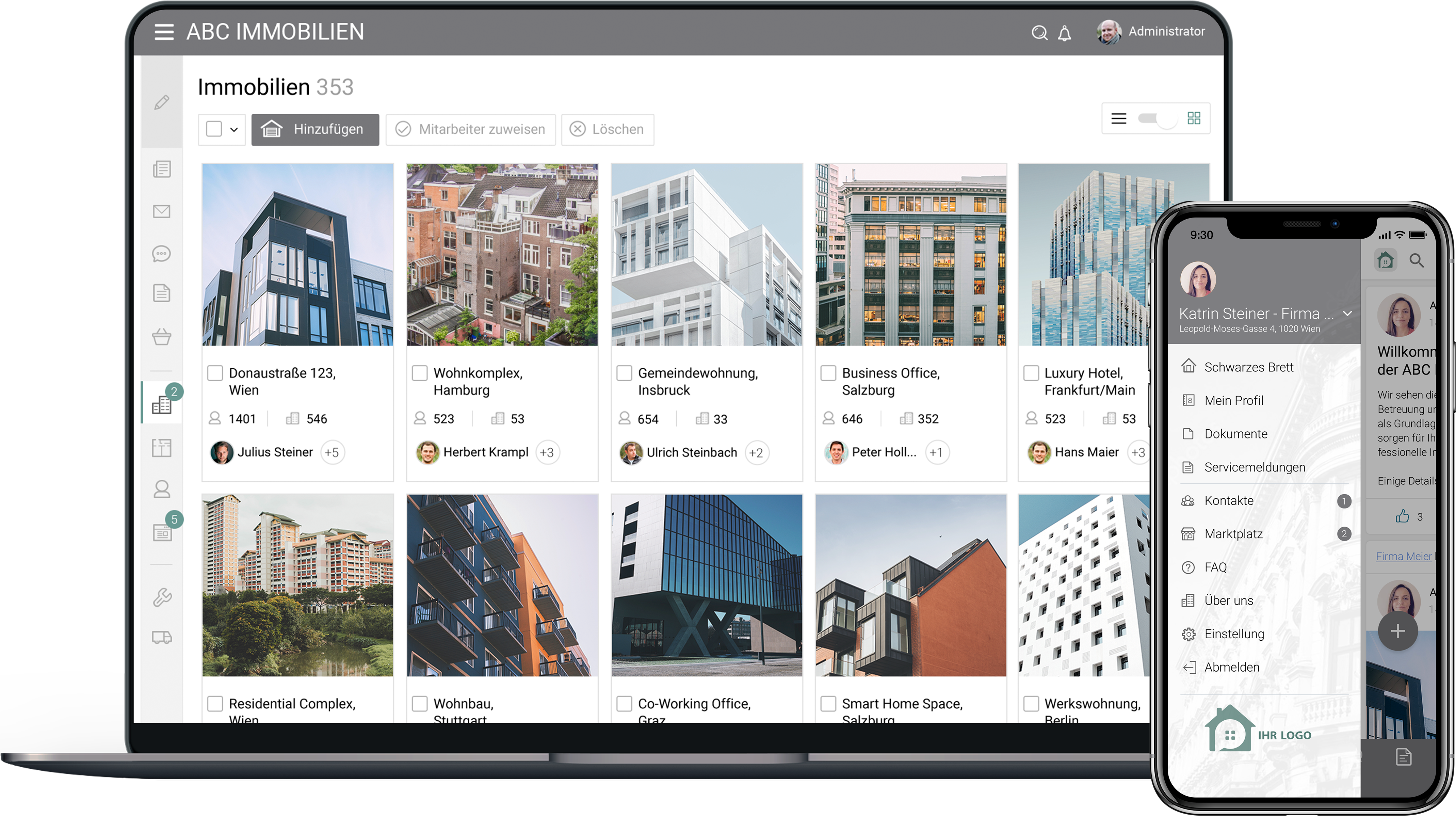Check the Business Office, Salzburg checkbox
Viewport: 1456px width, 817px height.
point(828,373)
